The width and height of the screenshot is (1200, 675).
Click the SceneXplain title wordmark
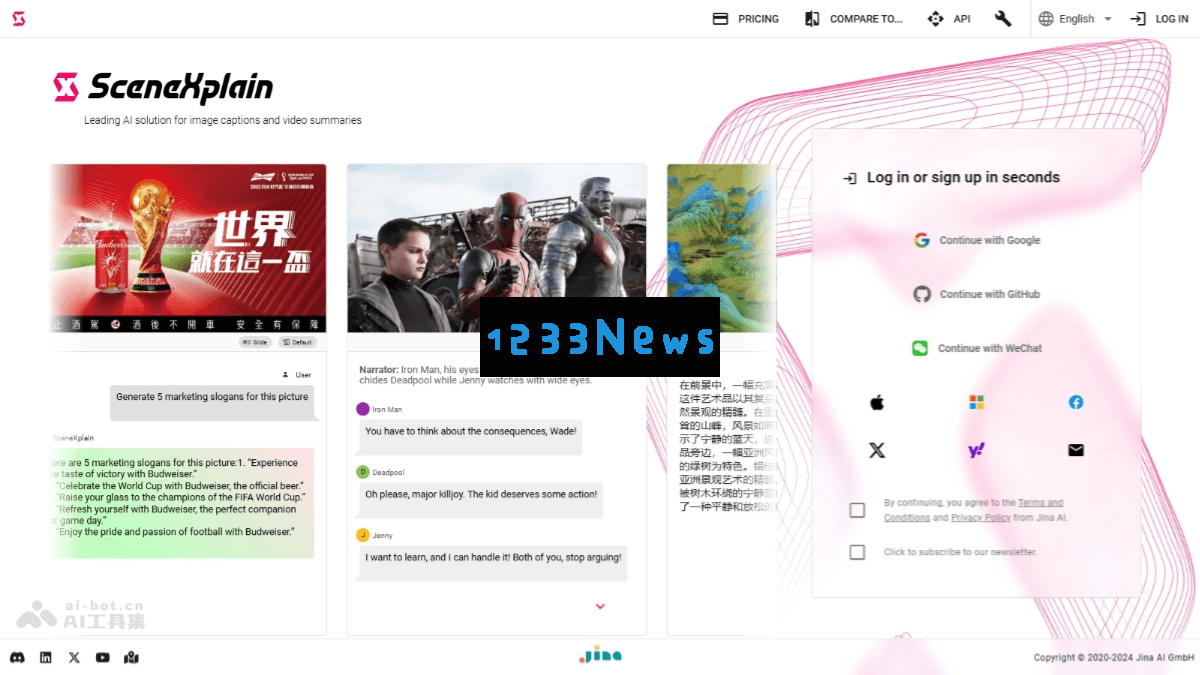point(181,88)
